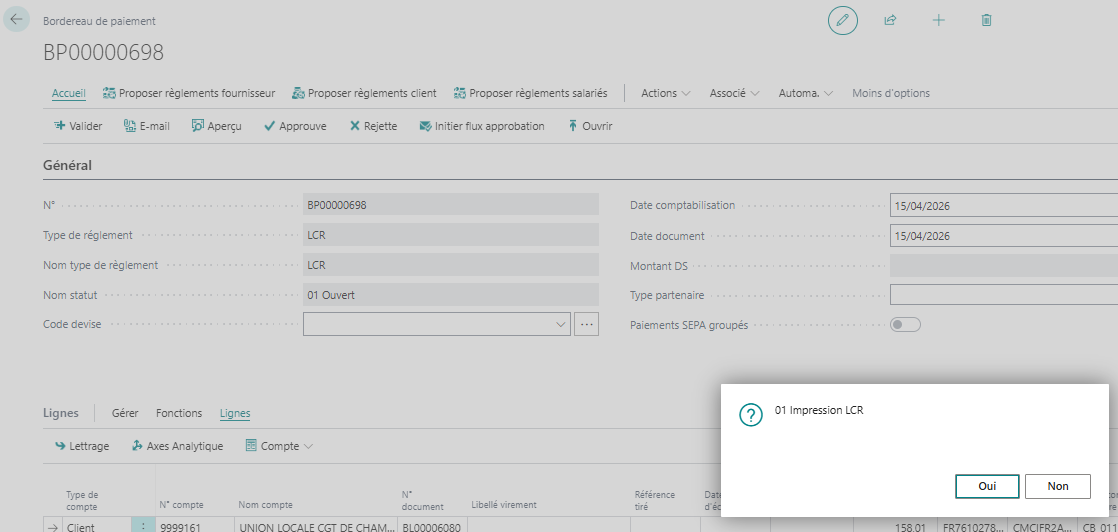Confirm the dialog by clicking Oui
The height and width of the screenshot is (532, 1118).
pyautogui.click(x=987, y=486)
